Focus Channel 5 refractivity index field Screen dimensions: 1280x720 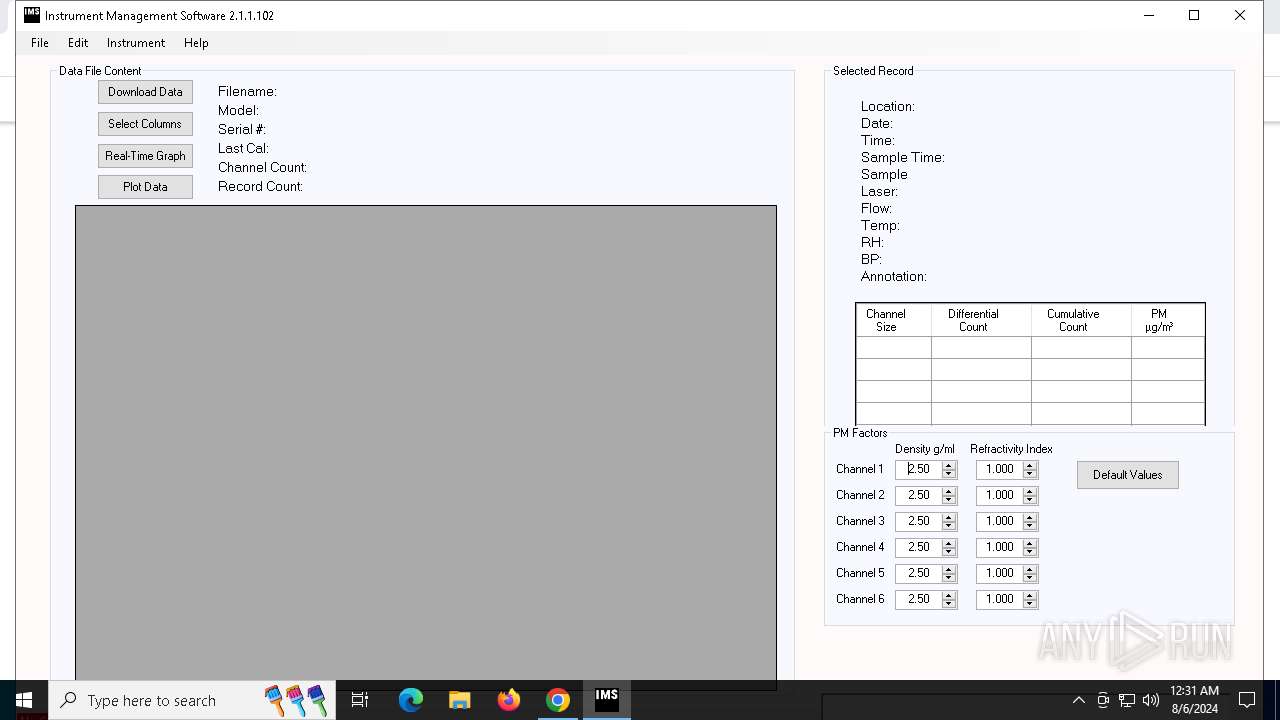999,573
